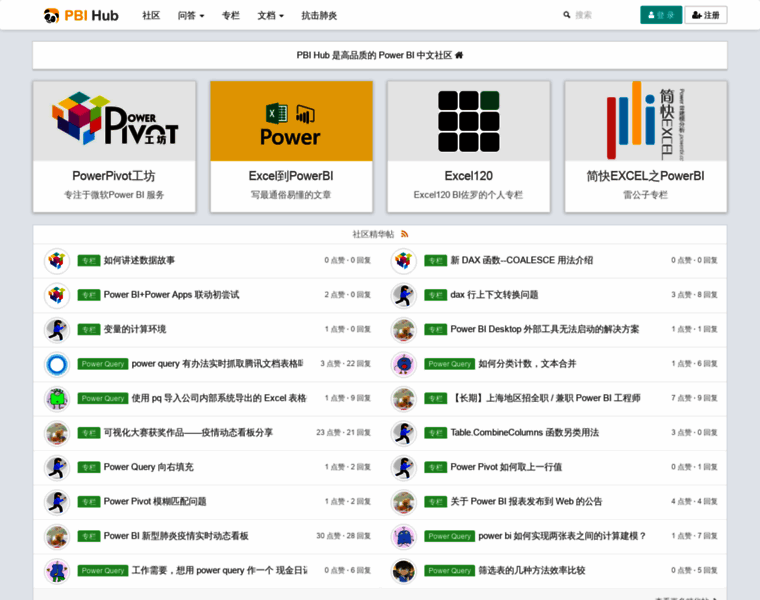The width and height of the screenshot is (760, 600).
Task: Open avatar beside Power Pivot 如何取上一行值
Action: (404, 467)
